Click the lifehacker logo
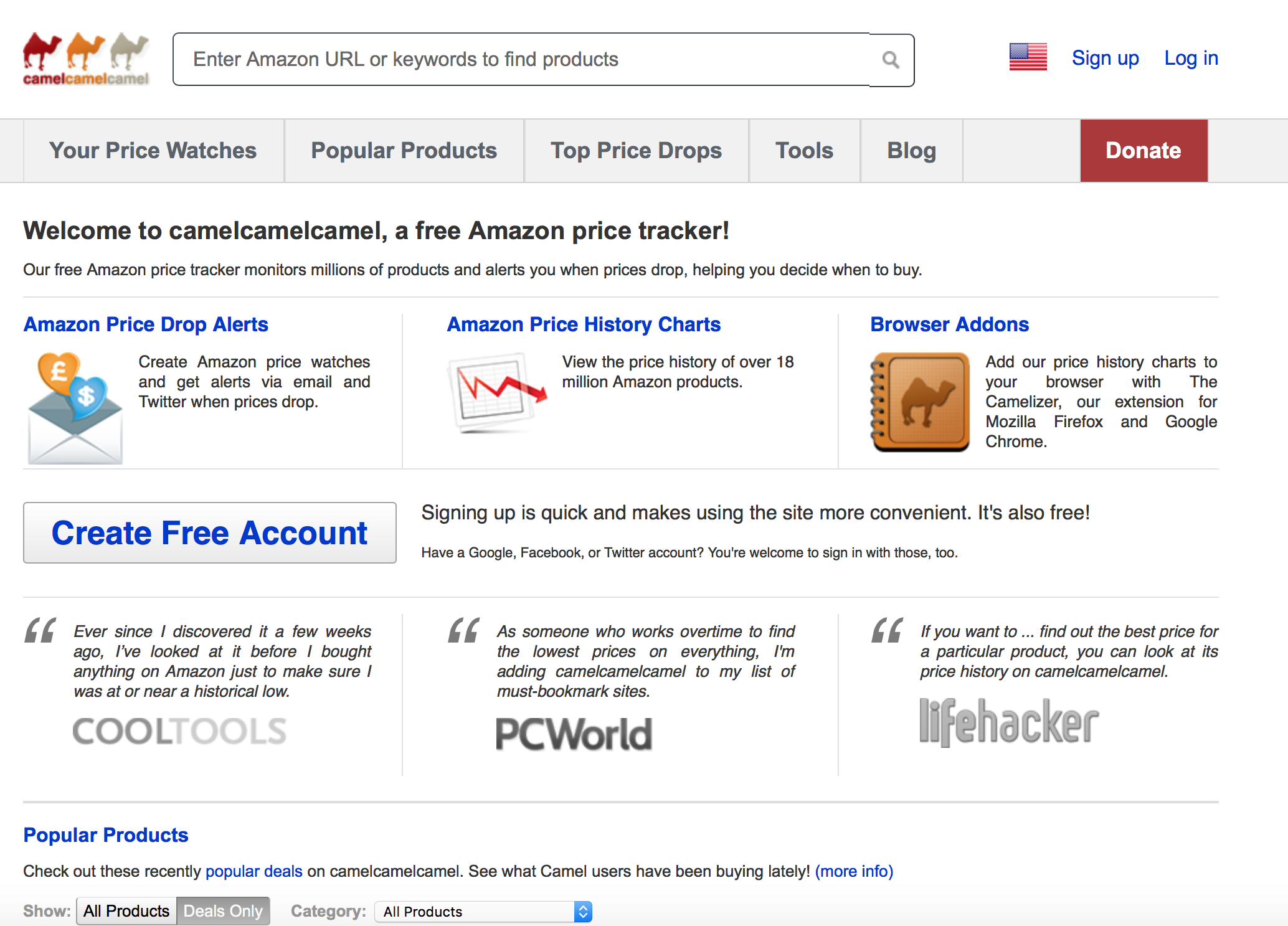 pos(1009,722)
